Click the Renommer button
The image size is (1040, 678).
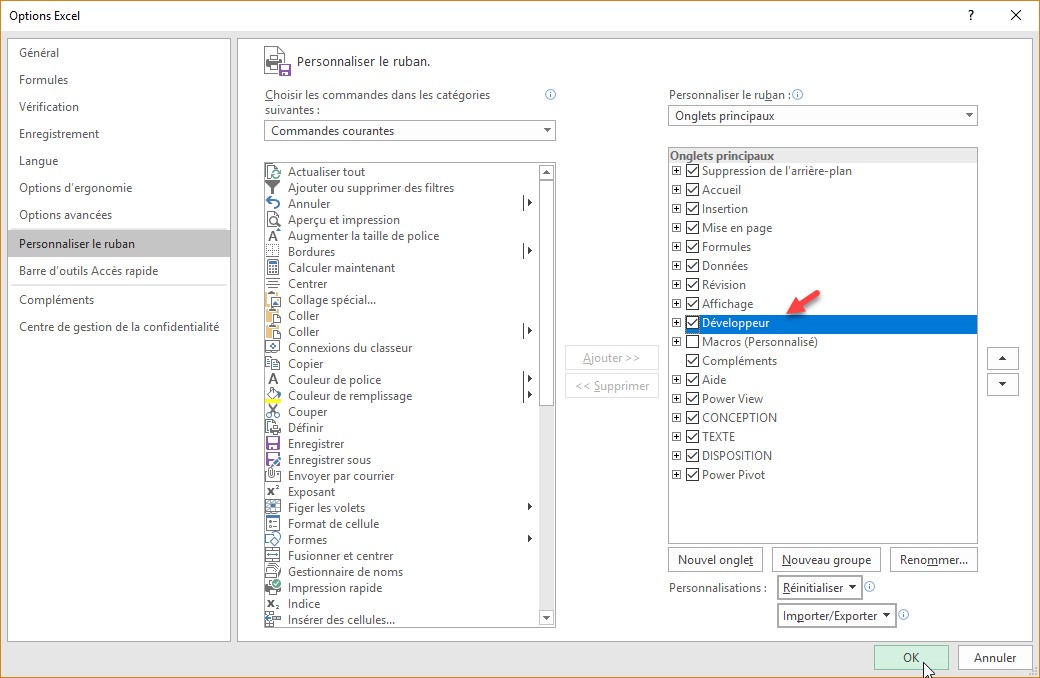tap(933, 559)
